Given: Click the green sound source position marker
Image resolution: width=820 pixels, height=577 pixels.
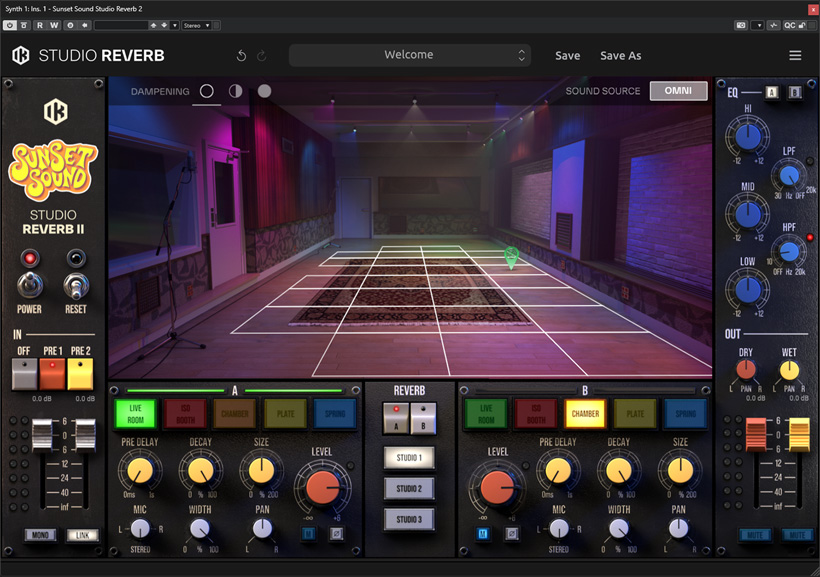Looking at the screenshot, I should coord(511,258).
